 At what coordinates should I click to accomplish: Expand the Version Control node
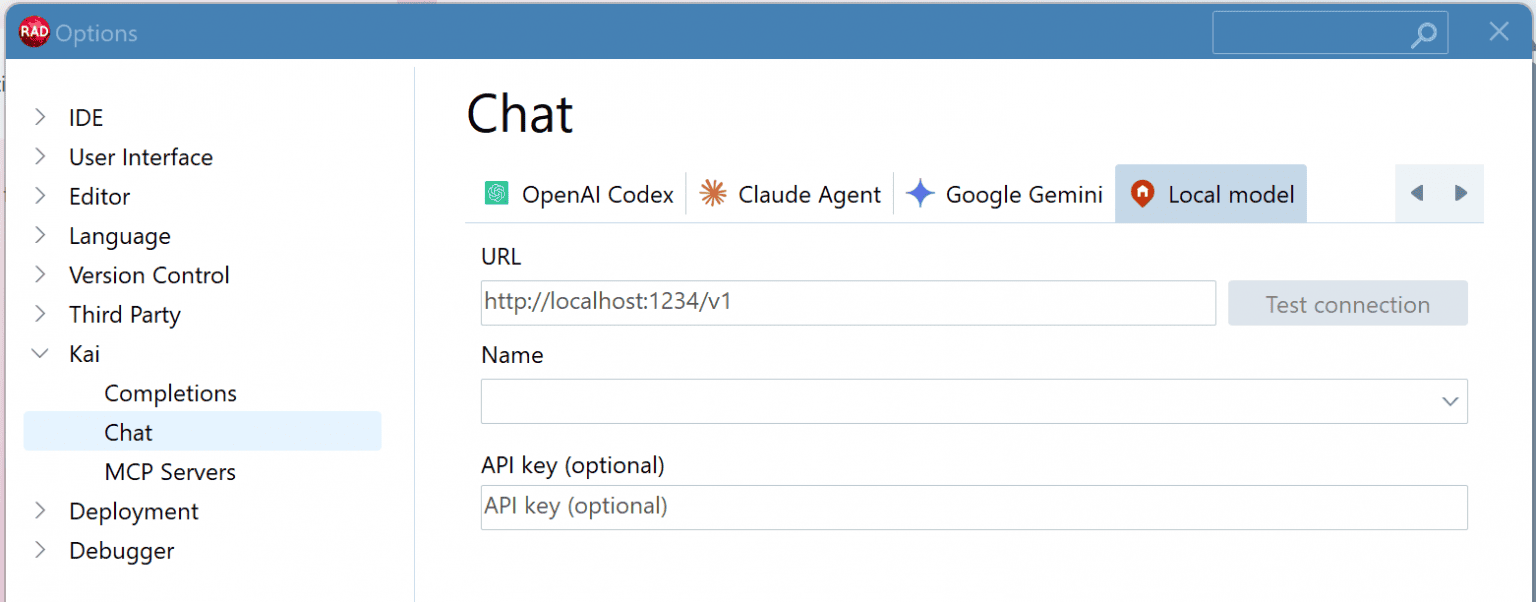pos(40,274)
